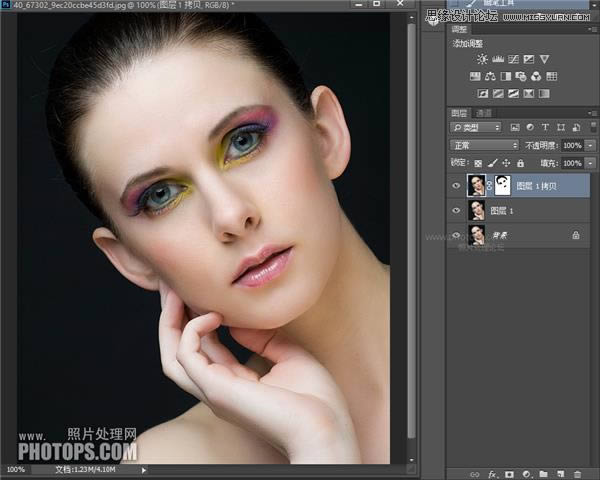Hide the 背景 background layer

pos(456,236)
